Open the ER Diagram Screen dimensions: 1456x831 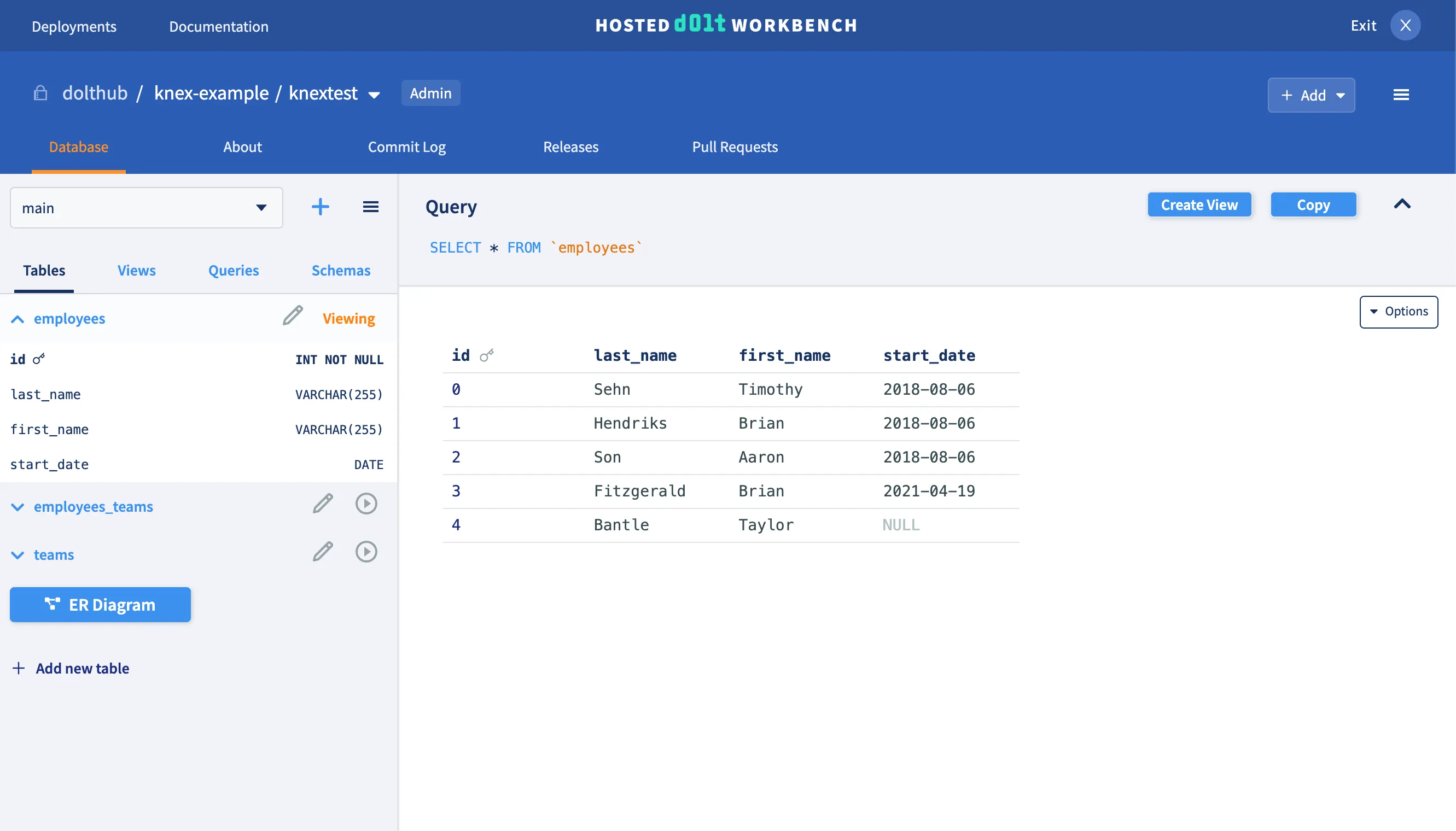(101, 605)
